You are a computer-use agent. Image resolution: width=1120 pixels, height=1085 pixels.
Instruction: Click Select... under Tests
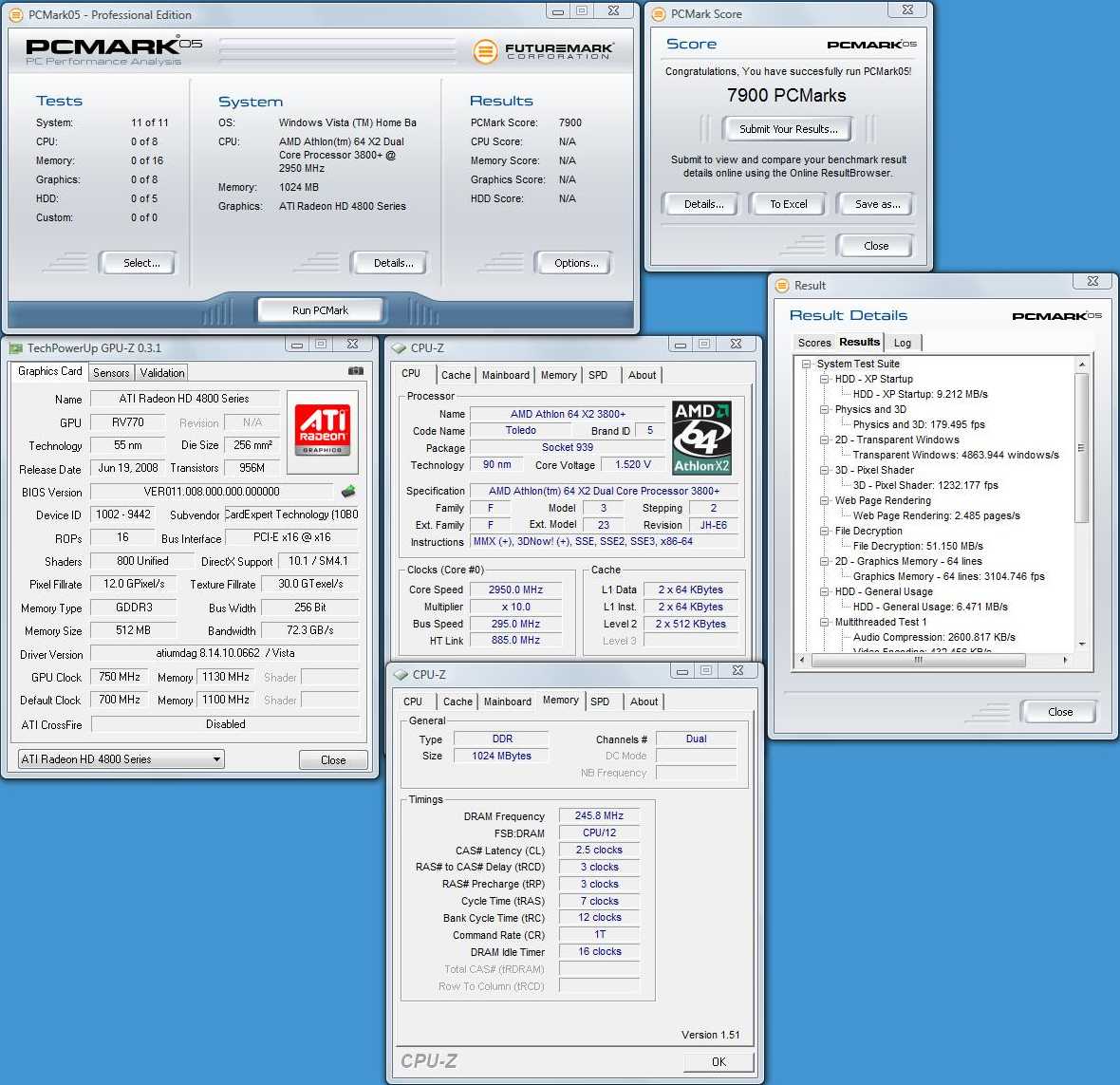click(139, 263)
